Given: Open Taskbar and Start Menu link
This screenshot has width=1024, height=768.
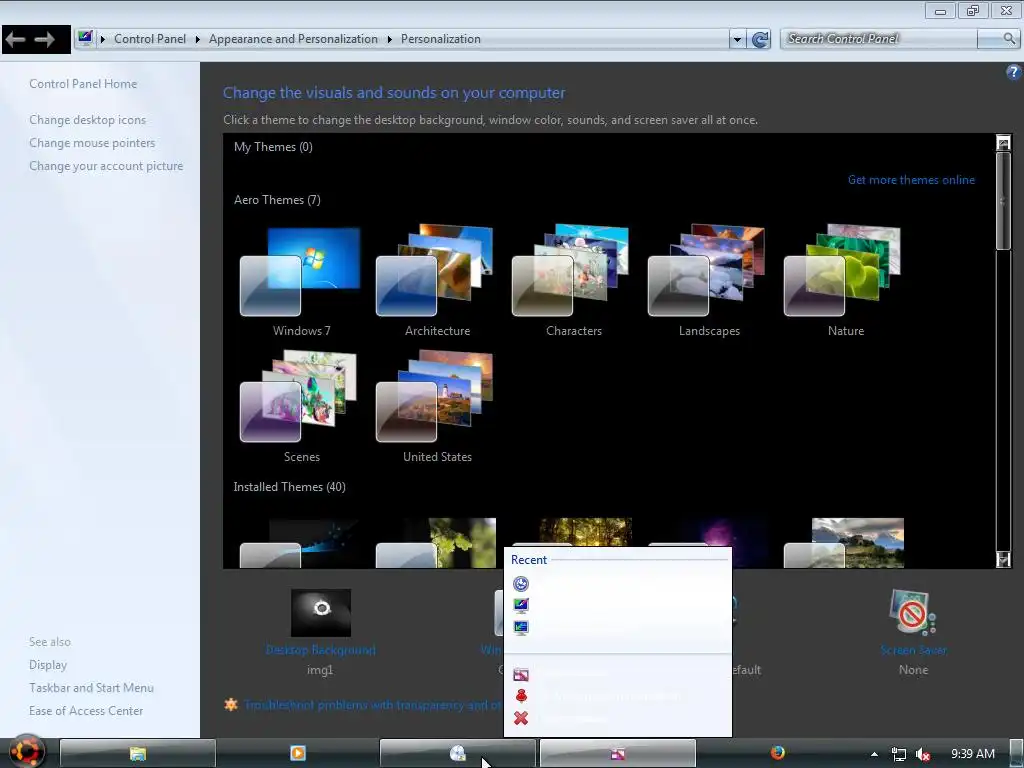Looking at the screenshot, I should (x=91, y=688).
